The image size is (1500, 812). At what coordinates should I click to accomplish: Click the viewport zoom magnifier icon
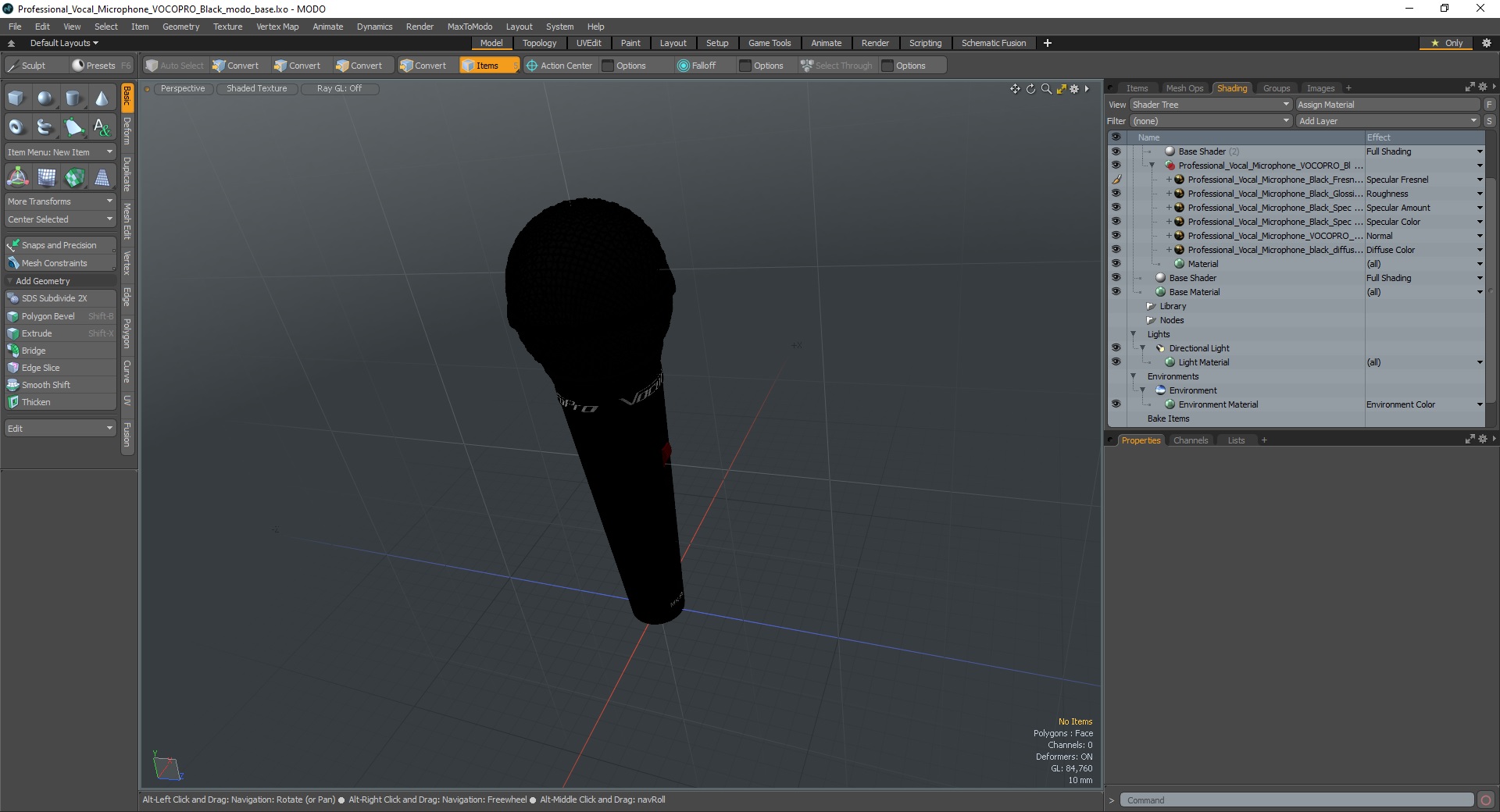[x=1046, y=89]
